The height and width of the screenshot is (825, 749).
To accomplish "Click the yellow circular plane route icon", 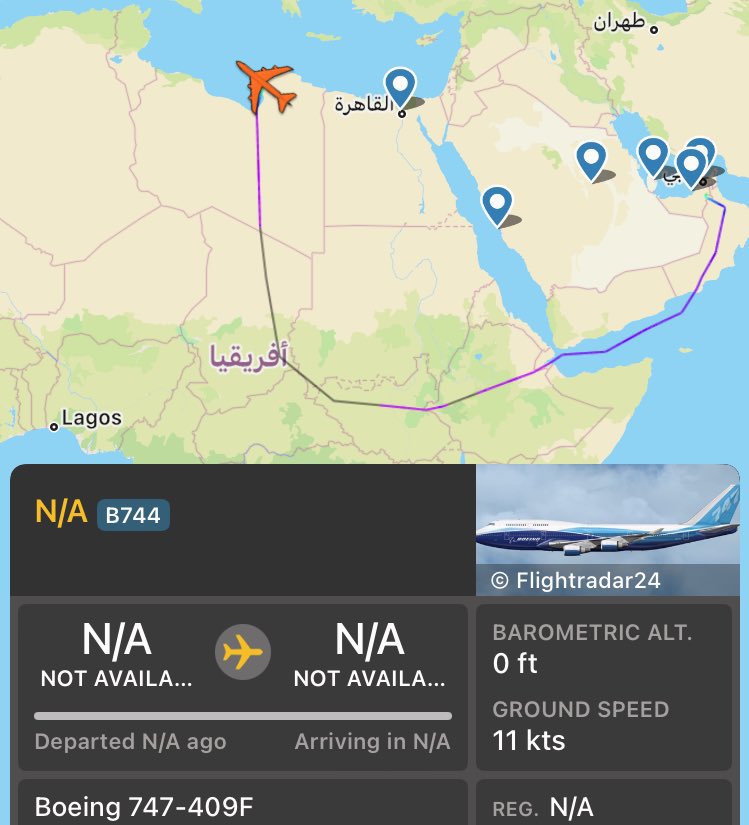I will click(x=243, y=652).
